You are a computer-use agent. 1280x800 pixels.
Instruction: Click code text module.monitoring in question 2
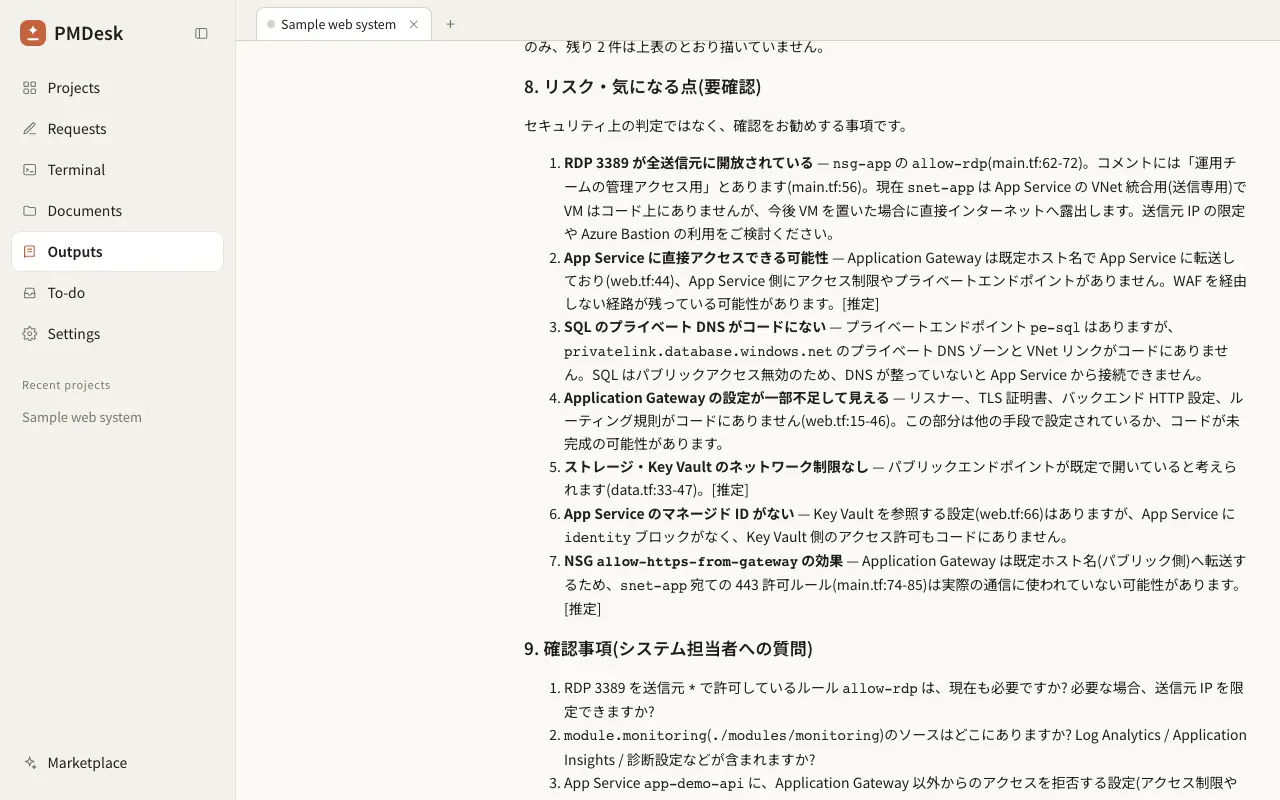pyautogui.click(x=635, y=736)
